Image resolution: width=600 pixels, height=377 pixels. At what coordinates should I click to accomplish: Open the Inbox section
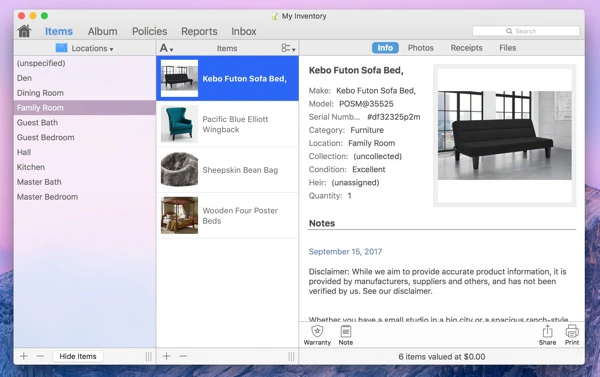(x=244, y=31)
